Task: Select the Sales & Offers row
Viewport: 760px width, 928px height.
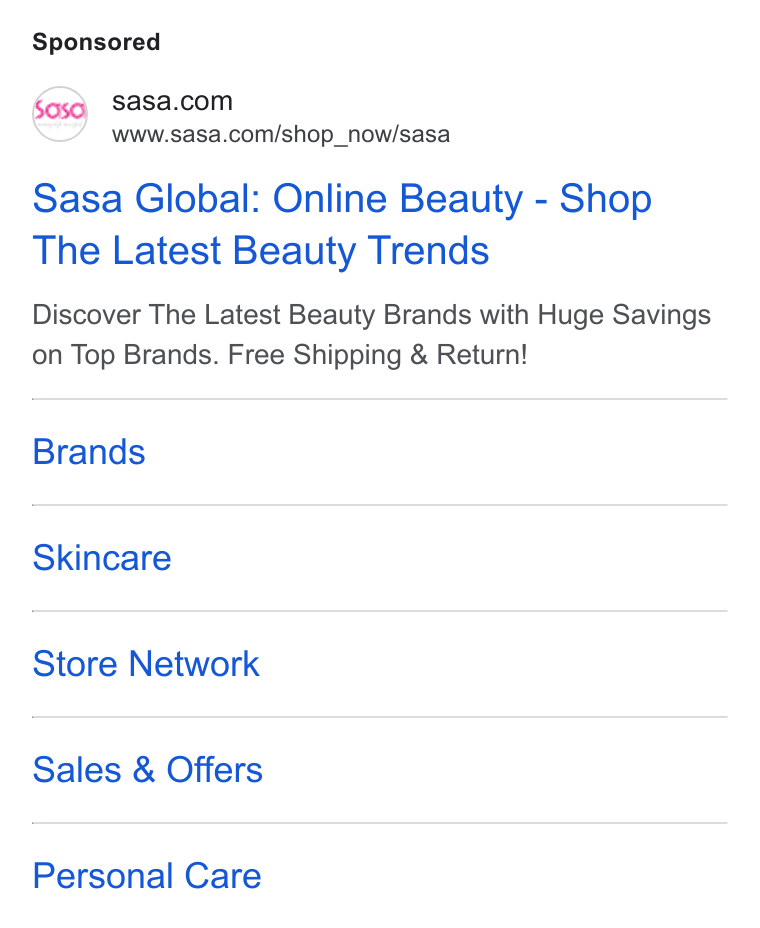Action: [379, 770]
